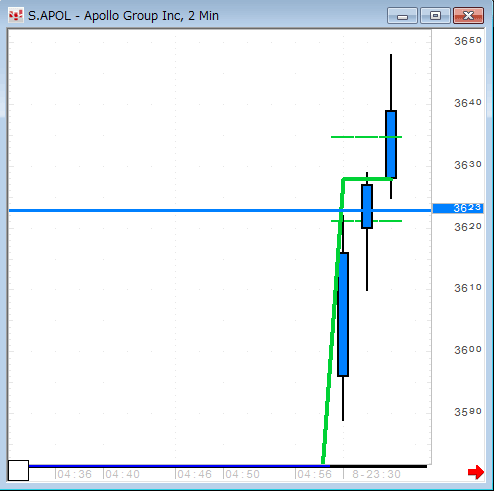Click the 3623 current price label
The width and height of the screenshot is (494, 491).
458,208
